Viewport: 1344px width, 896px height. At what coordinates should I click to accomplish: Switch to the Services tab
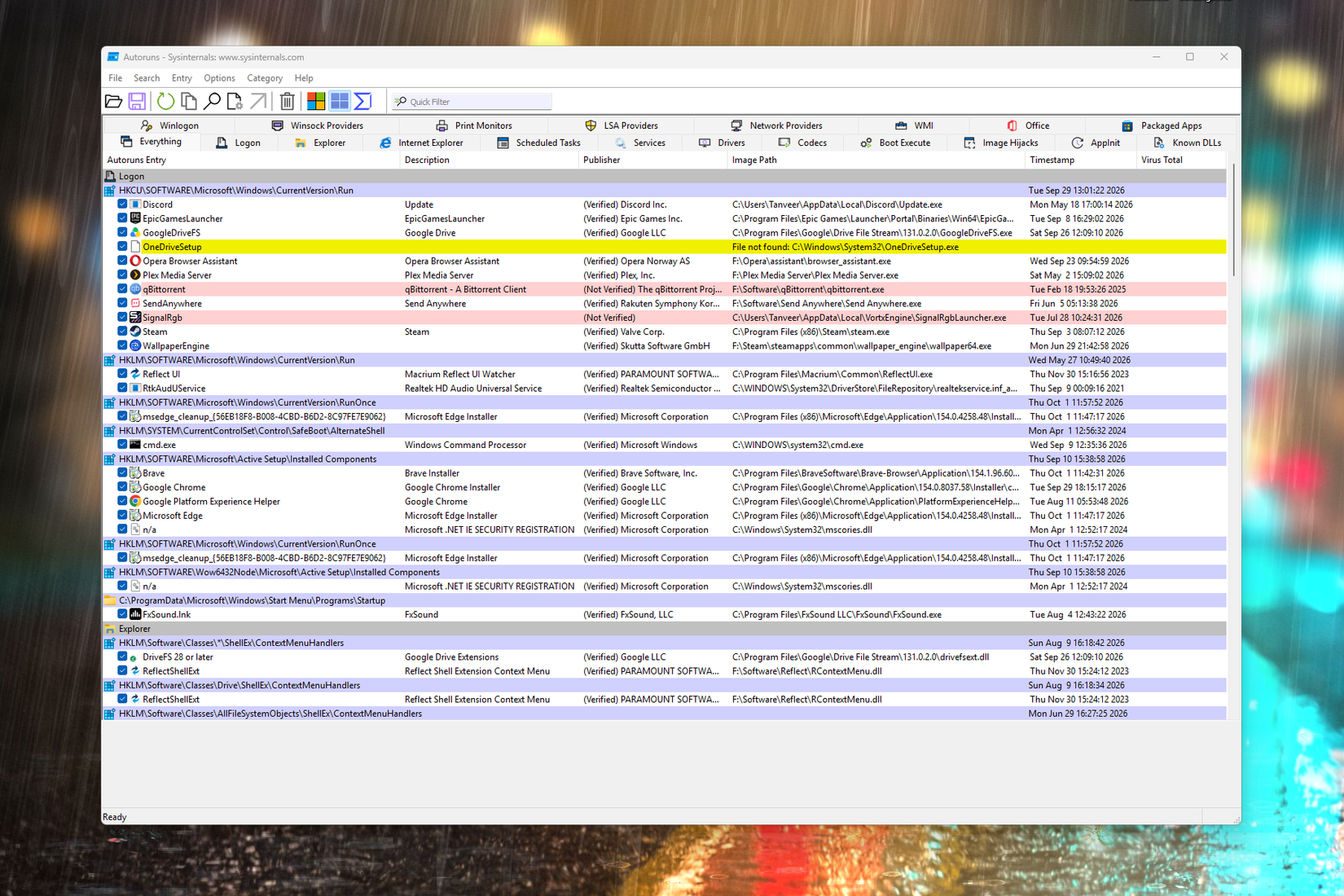click(639, 143)
